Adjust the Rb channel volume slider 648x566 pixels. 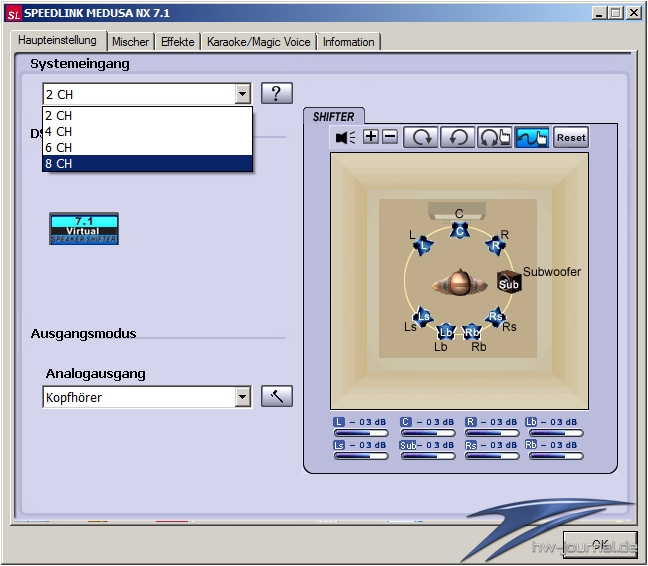(x=556, y=456)
